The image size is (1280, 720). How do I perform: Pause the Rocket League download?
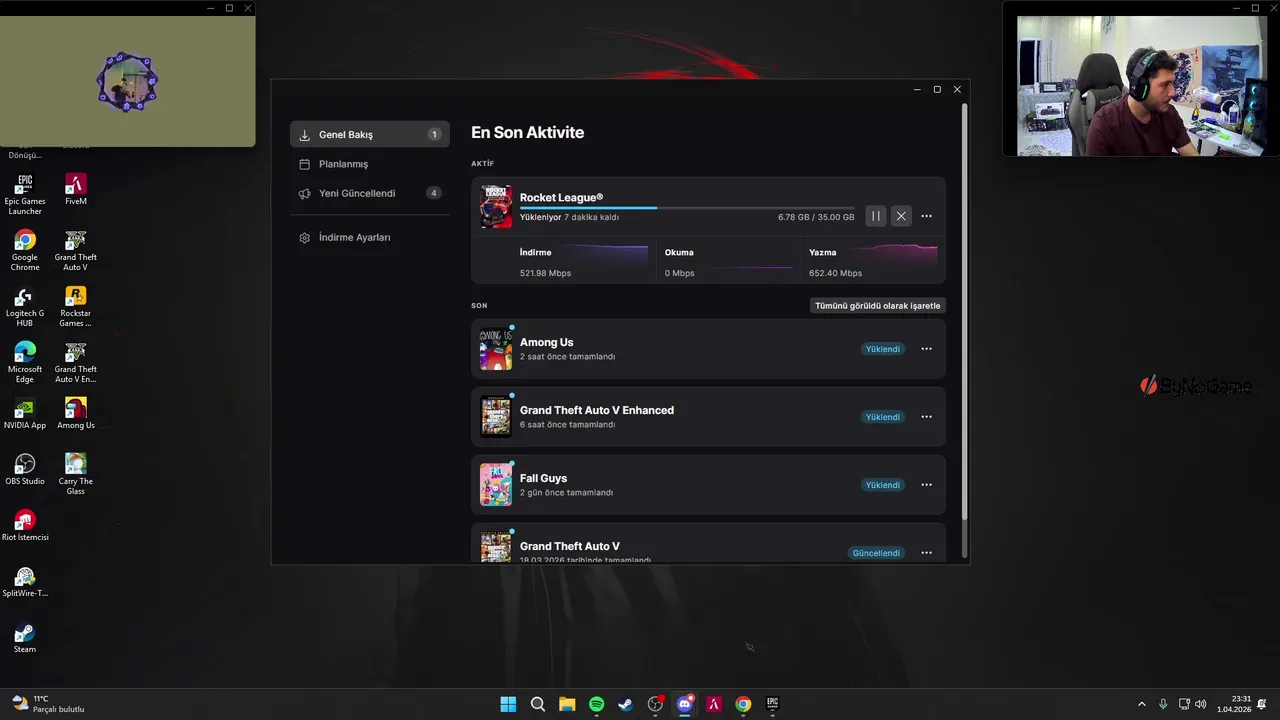point(875,216)
